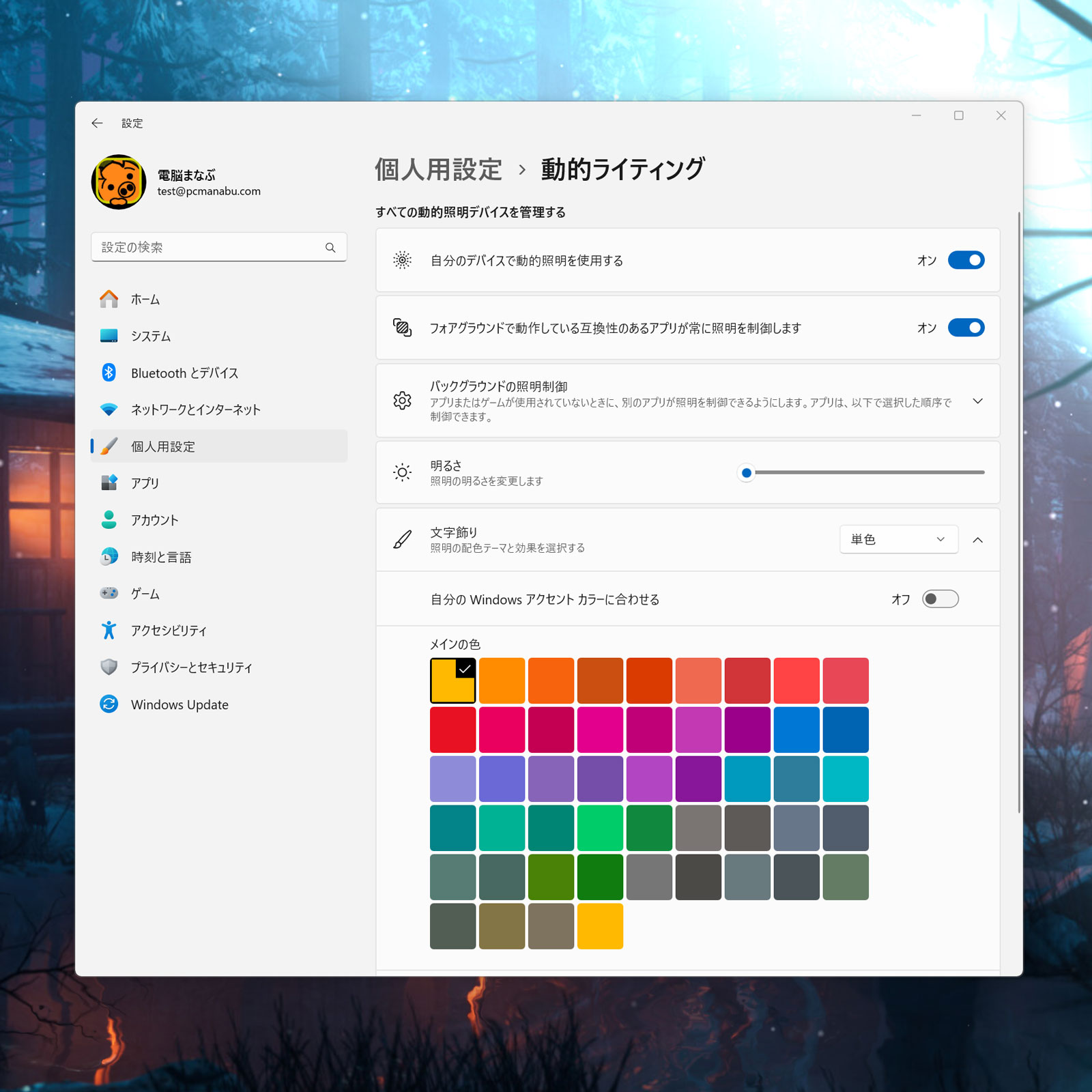Expand バックグラウンドの照明制御 section
The image size is (1092, 1092).
978,401
